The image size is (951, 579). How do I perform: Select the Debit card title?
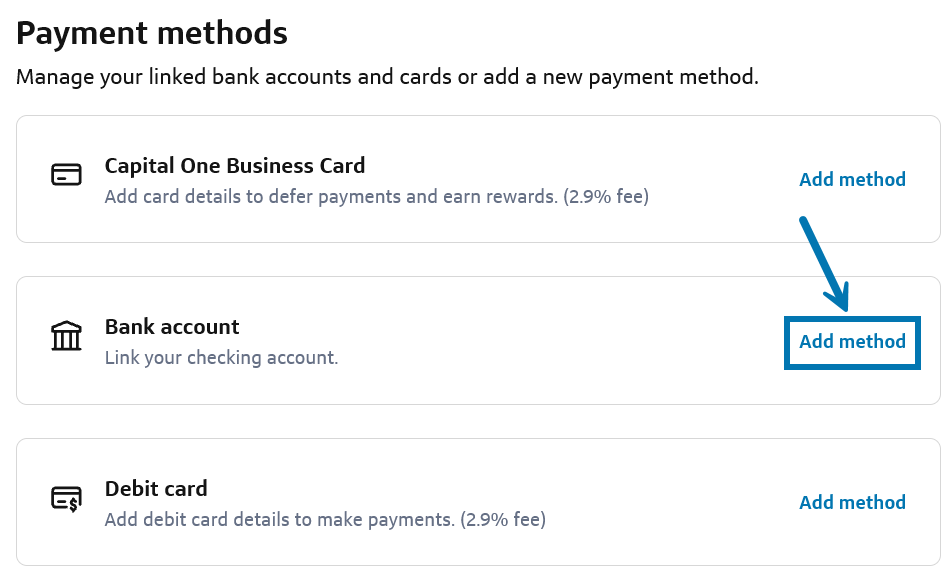click(x=156, y=489)
